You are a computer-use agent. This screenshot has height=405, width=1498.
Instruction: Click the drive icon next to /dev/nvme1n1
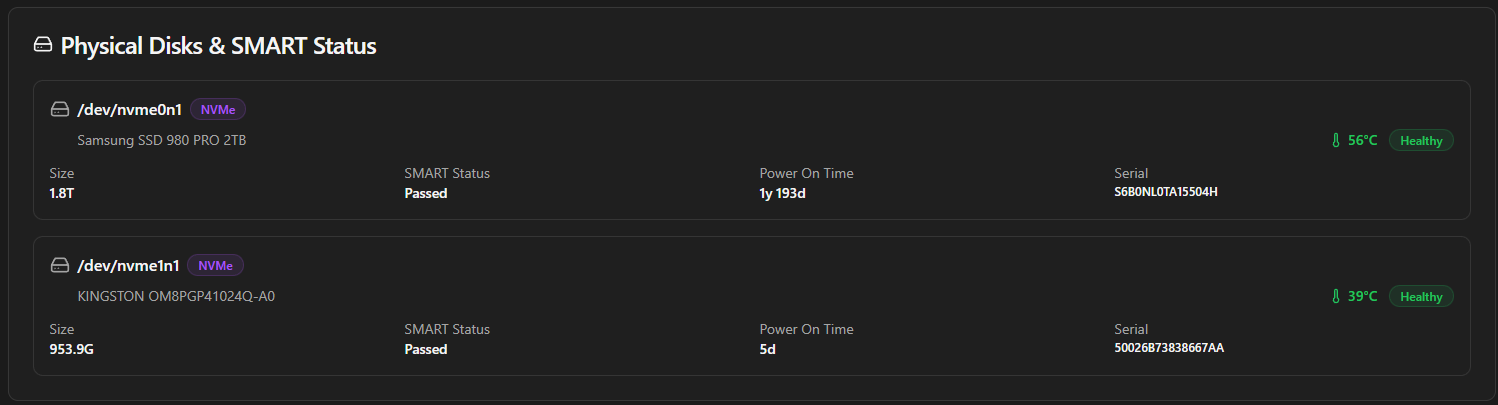pyautogui.click(x=60, y=265)
